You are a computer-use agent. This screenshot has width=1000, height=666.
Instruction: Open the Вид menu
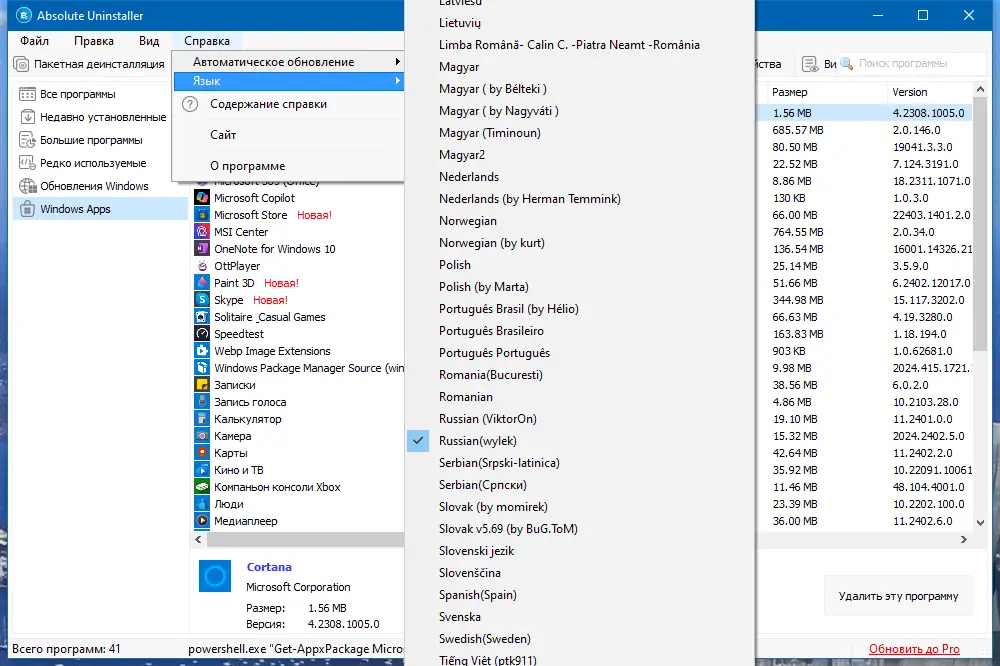coord(149,41)
